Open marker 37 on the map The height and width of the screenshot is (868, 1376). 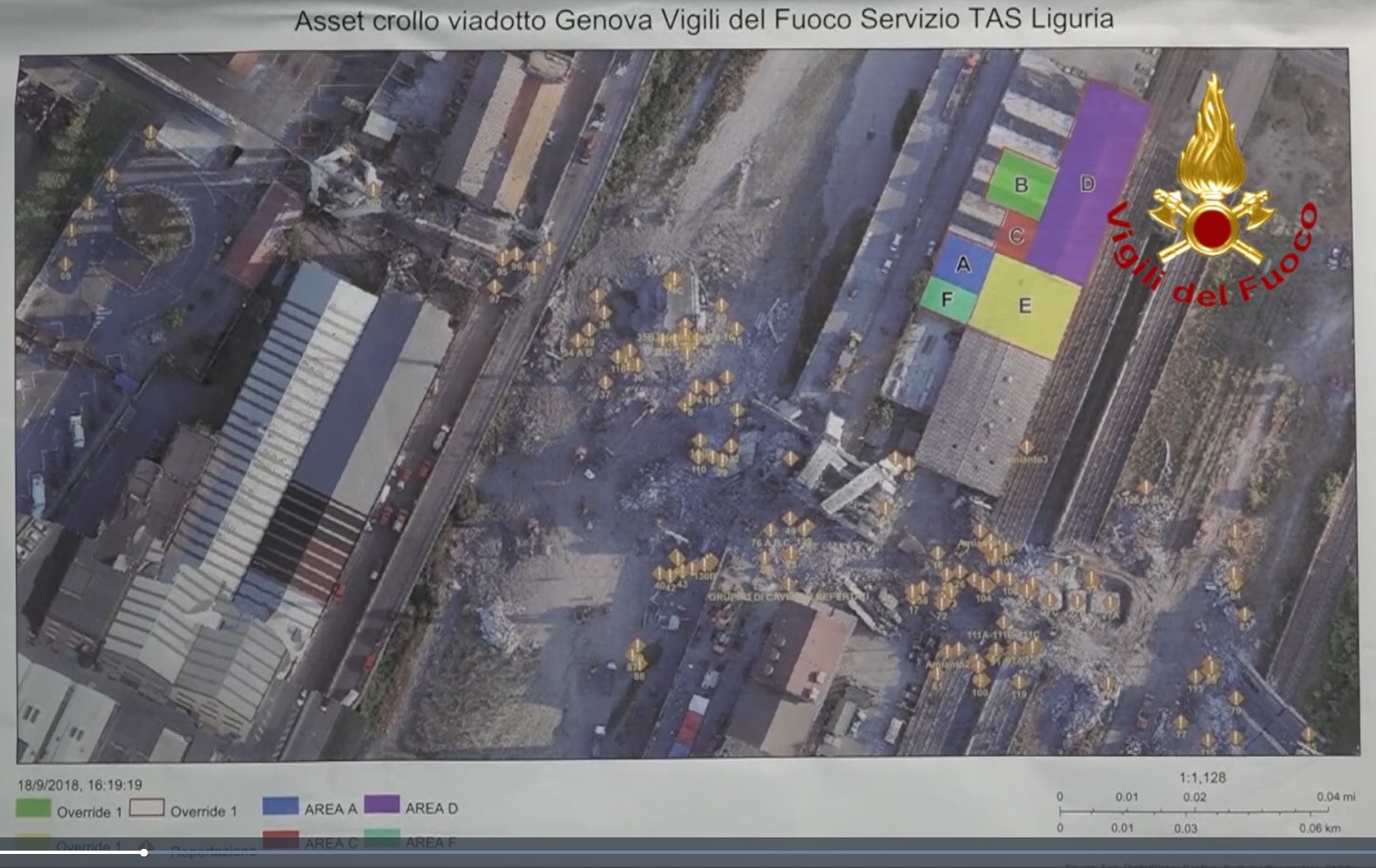tap(605, 383)
